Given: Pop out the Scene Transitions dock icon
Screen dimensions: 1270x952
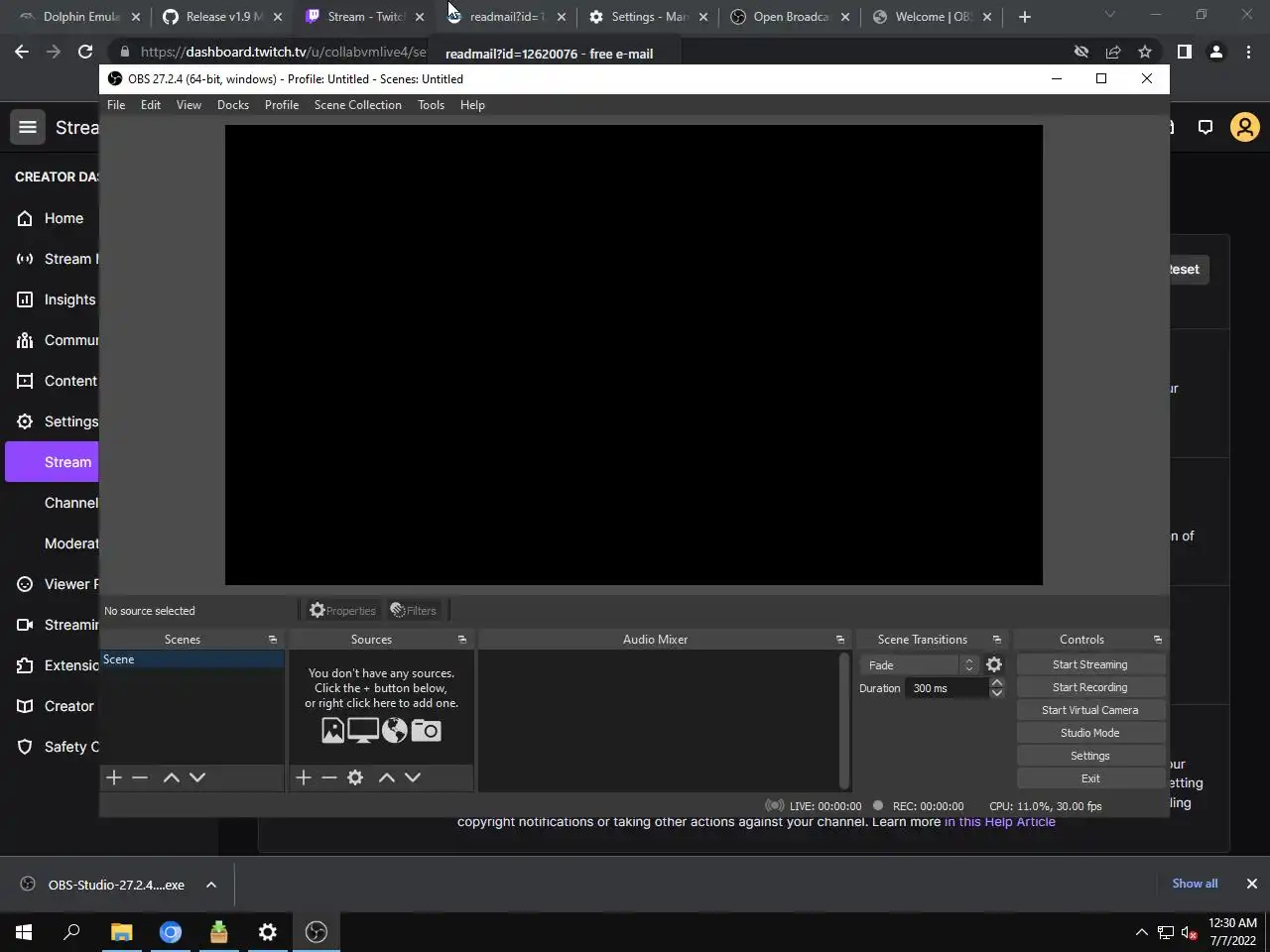Looking at the screenshot, I should [x=997, y=640].
